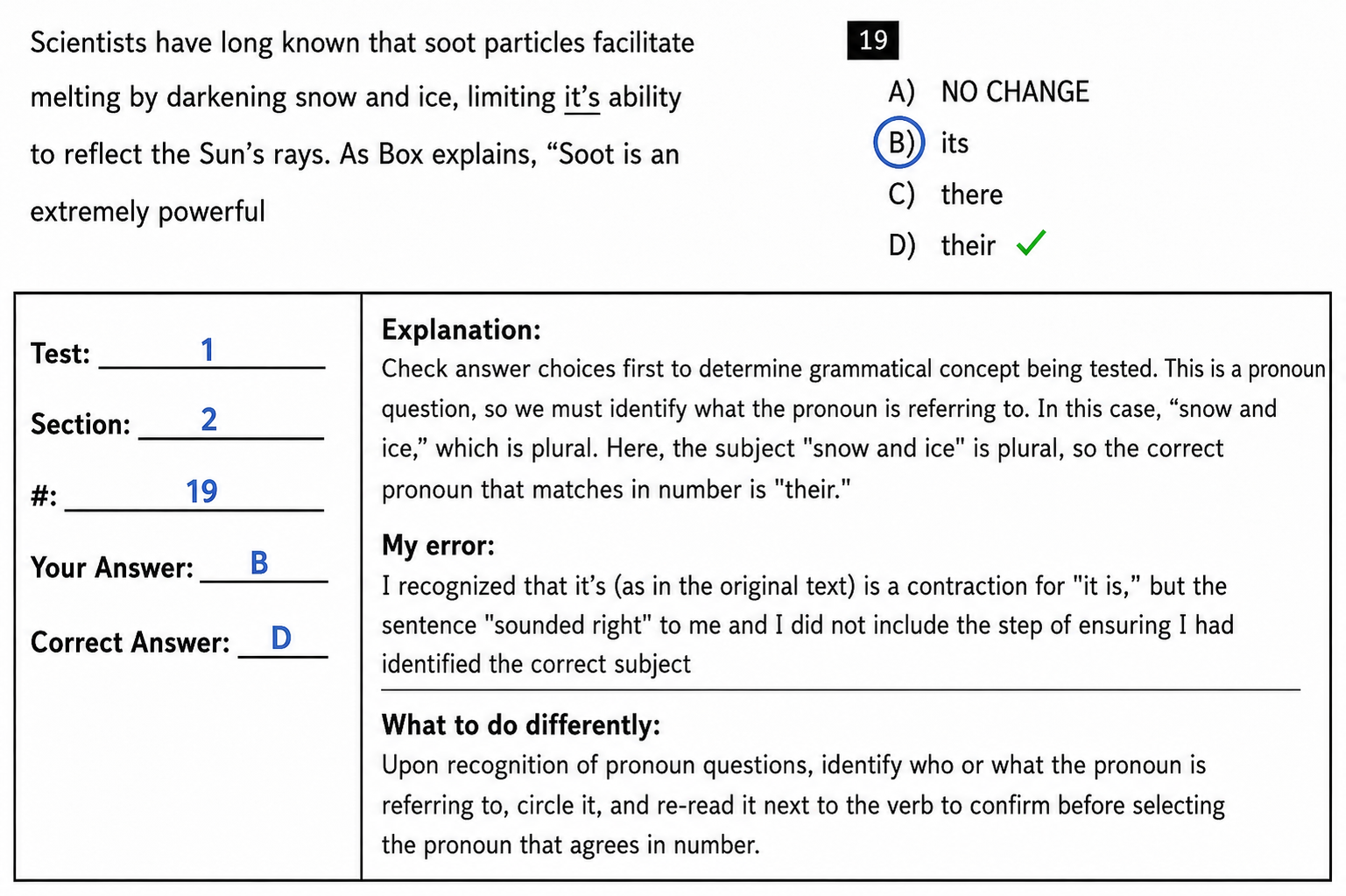Select answer choice A) NO CHANGE
Image resolution: width=1346 pixels, height=896 pixels.
point(989,92)
